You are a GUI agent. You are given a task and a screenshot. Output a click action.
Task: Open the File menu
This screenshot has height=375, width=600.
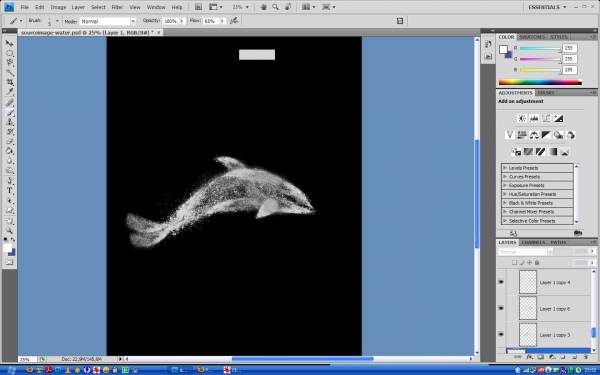pyautogui.click(x=24, y=7)
